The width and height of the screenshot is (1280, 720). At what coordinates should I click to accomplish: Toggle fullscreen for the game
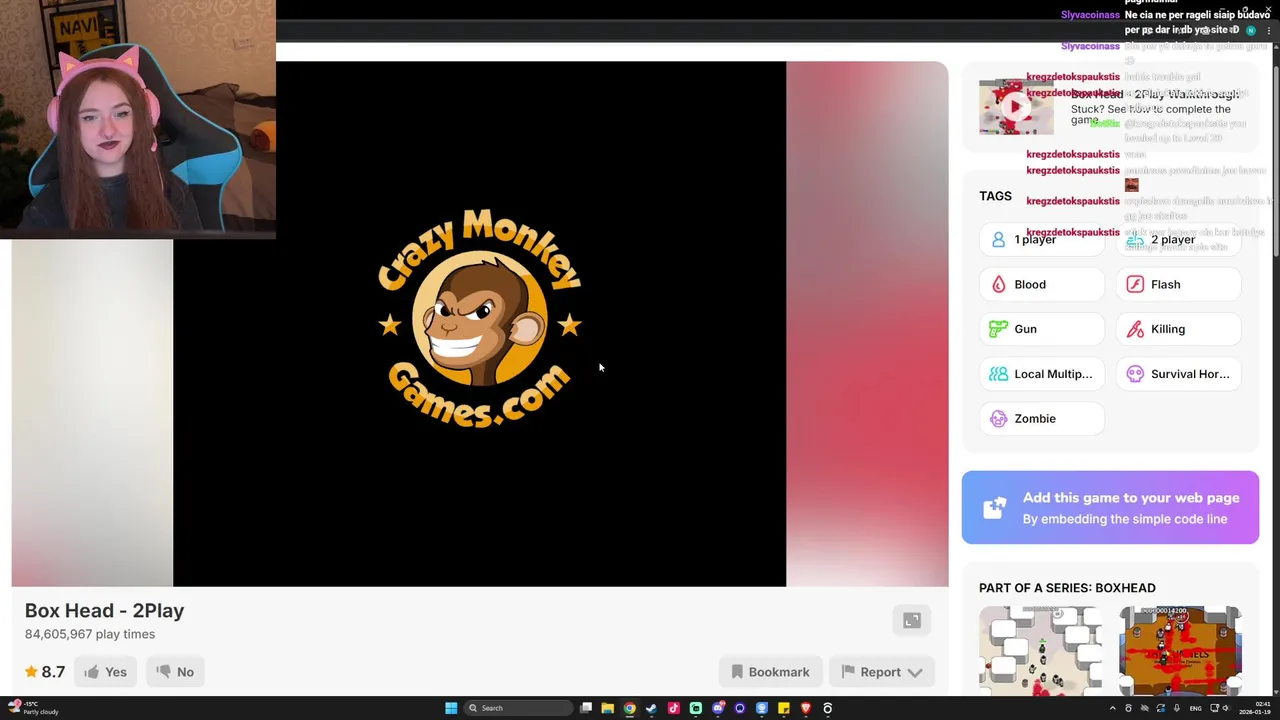click(912, 621)
